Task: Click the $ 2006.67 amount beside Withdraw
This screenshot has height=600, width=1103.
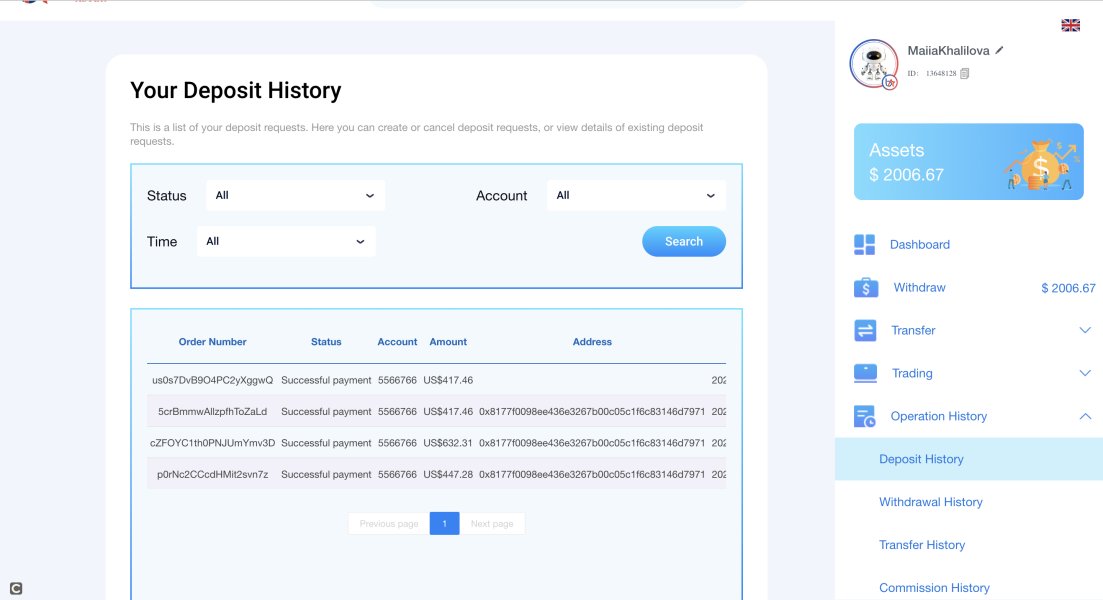Action: coord(1068,288)
